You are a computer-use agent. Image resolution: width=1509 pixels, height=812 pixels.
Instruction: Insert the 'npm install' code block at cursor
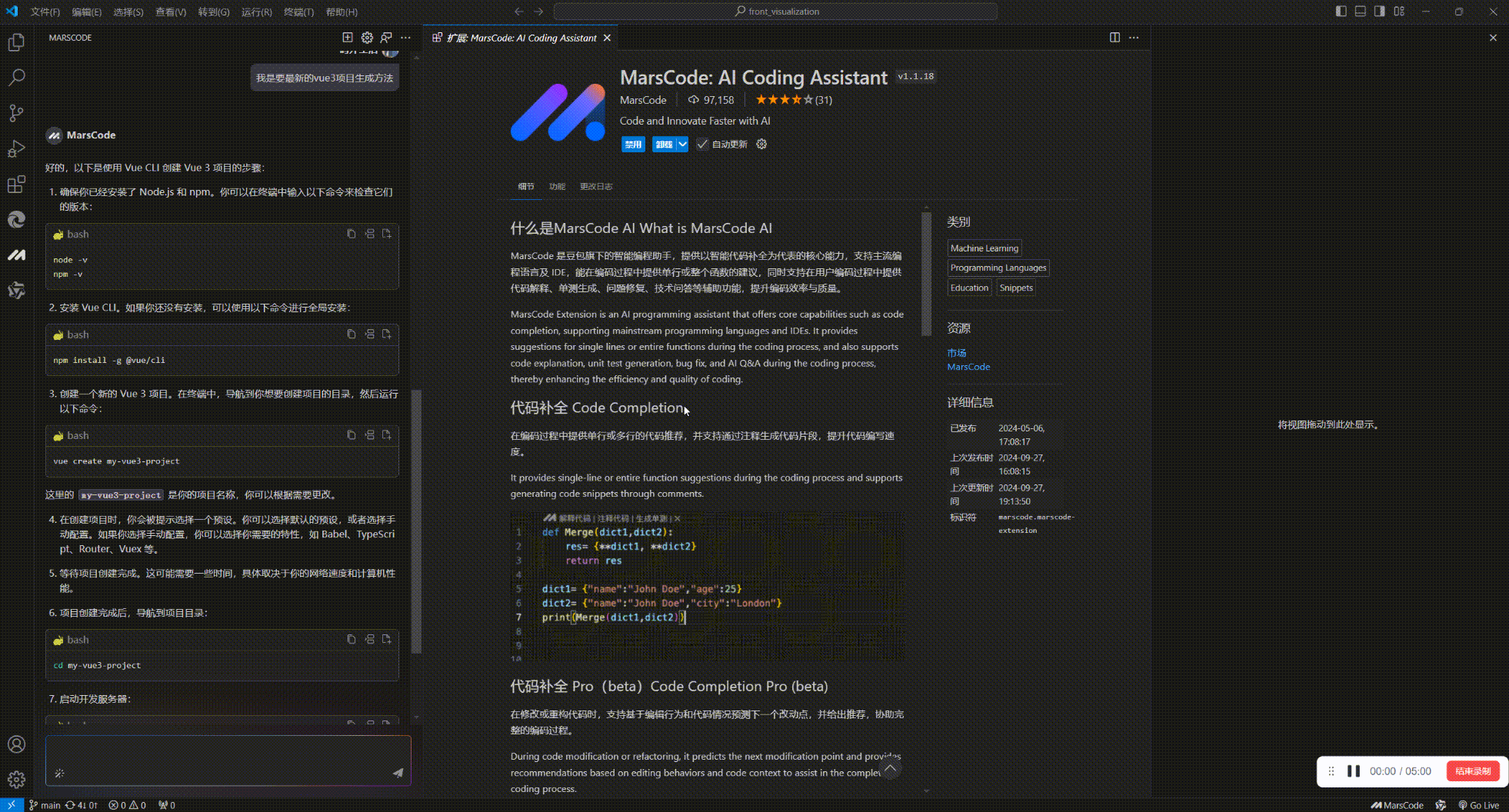click(x=370, y=334)
